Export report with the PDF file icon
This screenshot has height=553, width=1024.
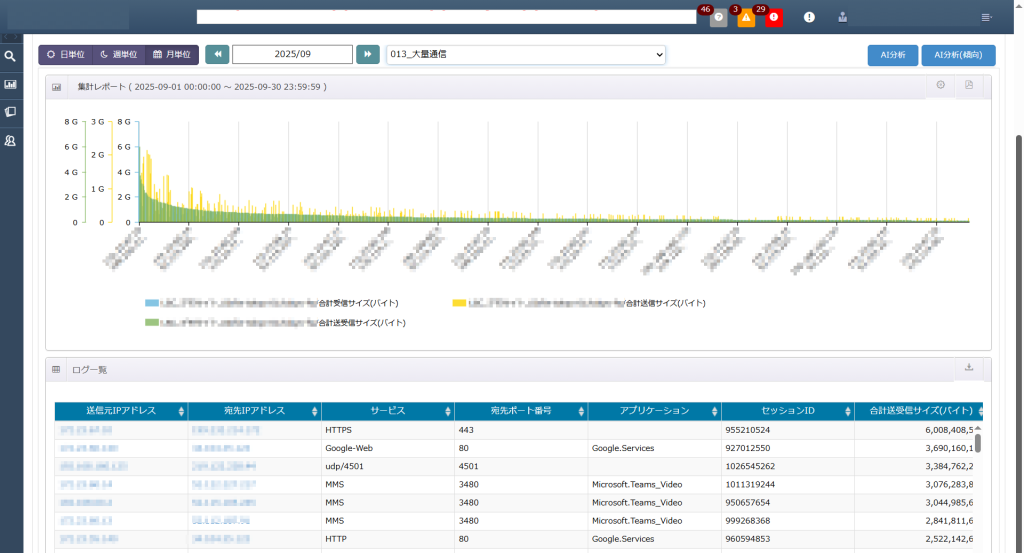click(969, 86)
